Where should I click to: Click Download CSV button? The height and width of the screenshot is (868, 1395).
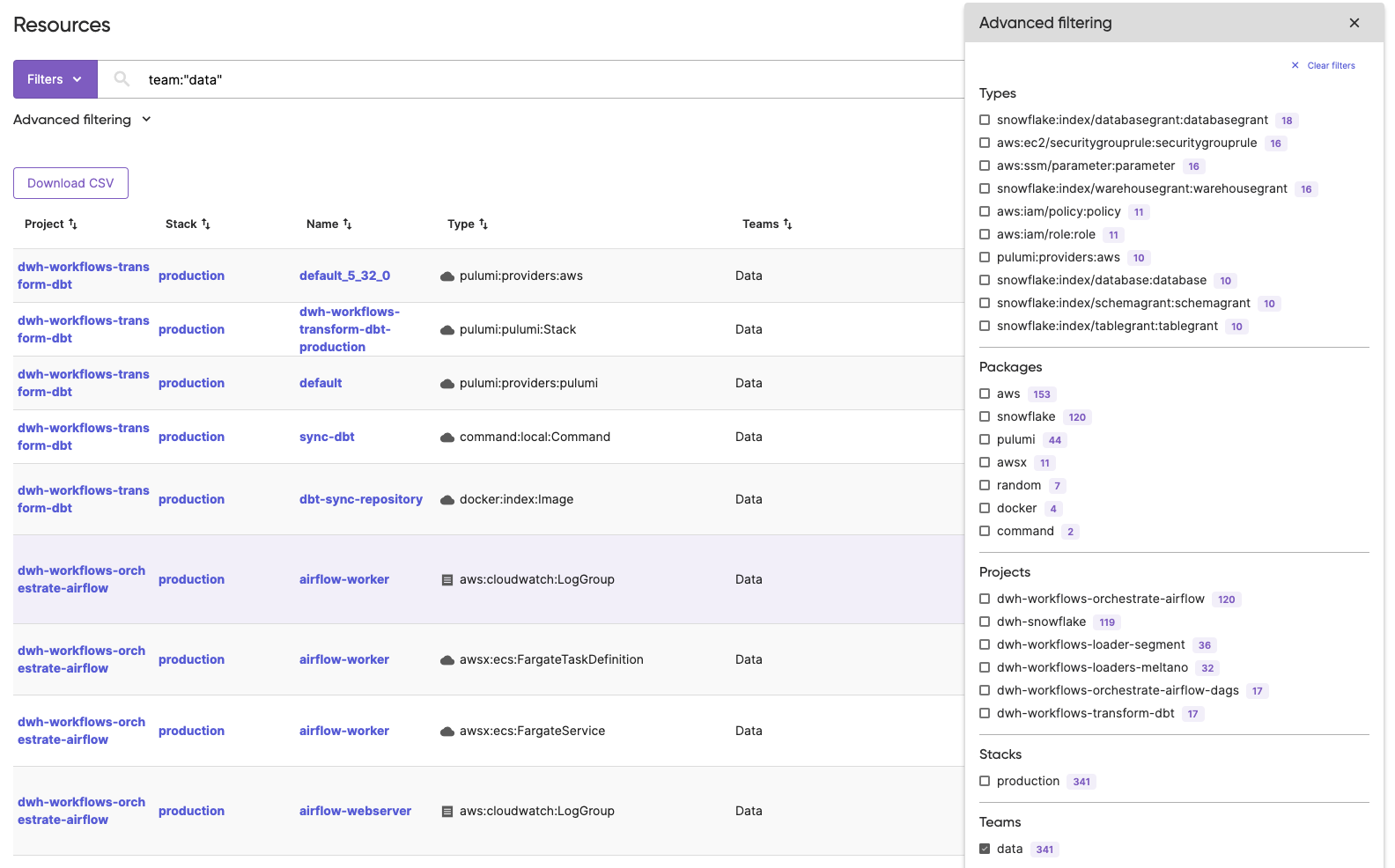click(x=70, y=183)
